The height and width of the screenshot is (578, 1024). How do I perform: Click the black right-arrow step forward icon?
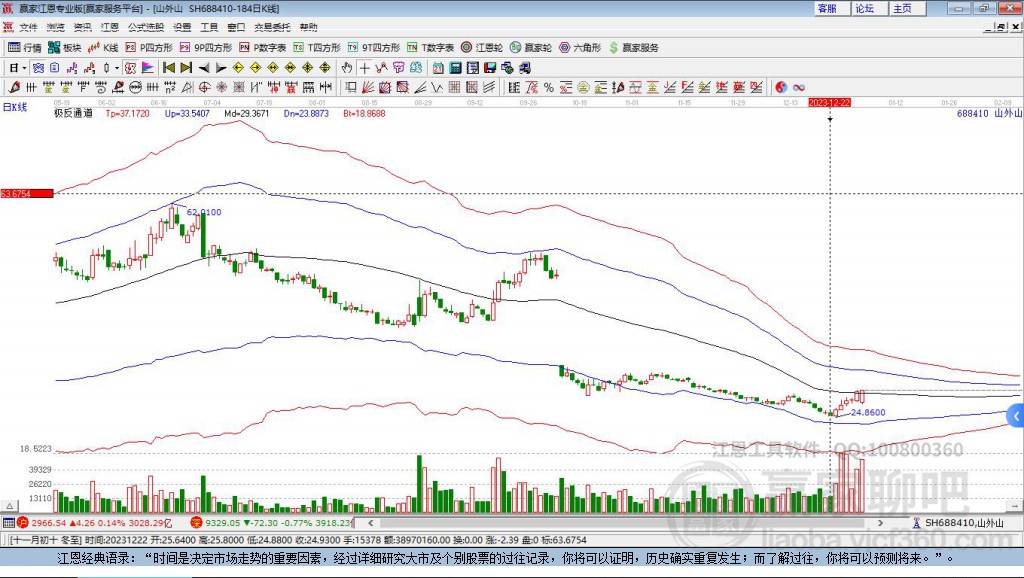[x=221, y=68]
